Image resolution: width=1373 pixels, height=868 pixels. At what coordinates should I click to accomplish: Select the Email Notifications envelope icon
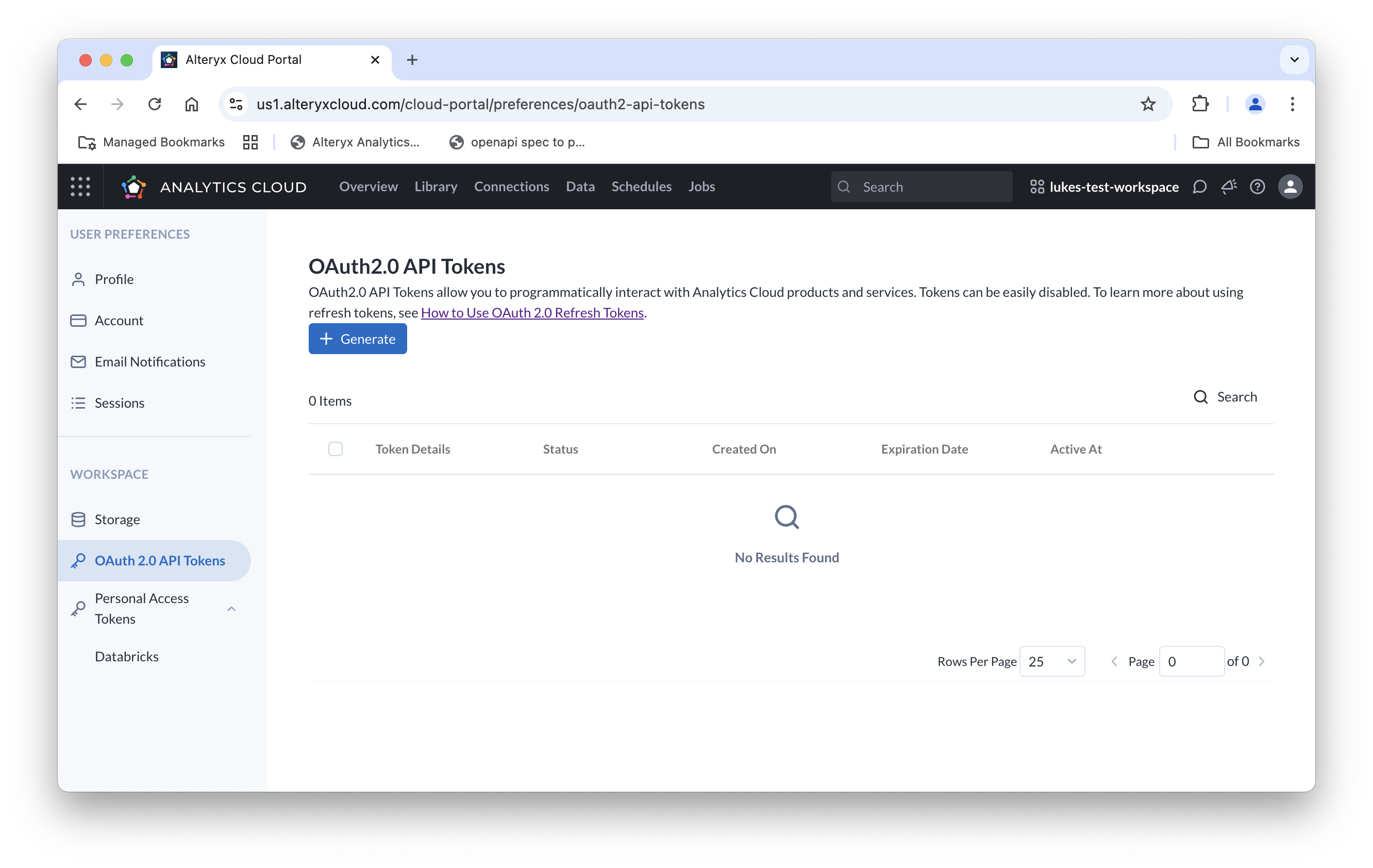(78, 361)
